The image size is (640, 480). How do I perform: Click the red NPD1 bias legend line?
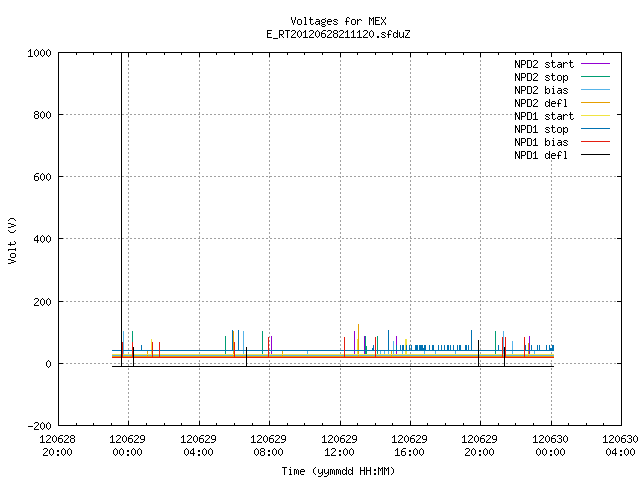click(596, 142)
